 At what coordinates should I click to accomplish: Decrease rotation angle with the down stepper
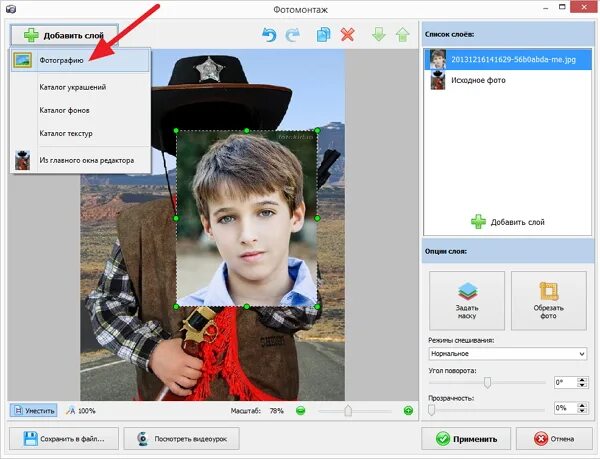[x=582, y=385]
